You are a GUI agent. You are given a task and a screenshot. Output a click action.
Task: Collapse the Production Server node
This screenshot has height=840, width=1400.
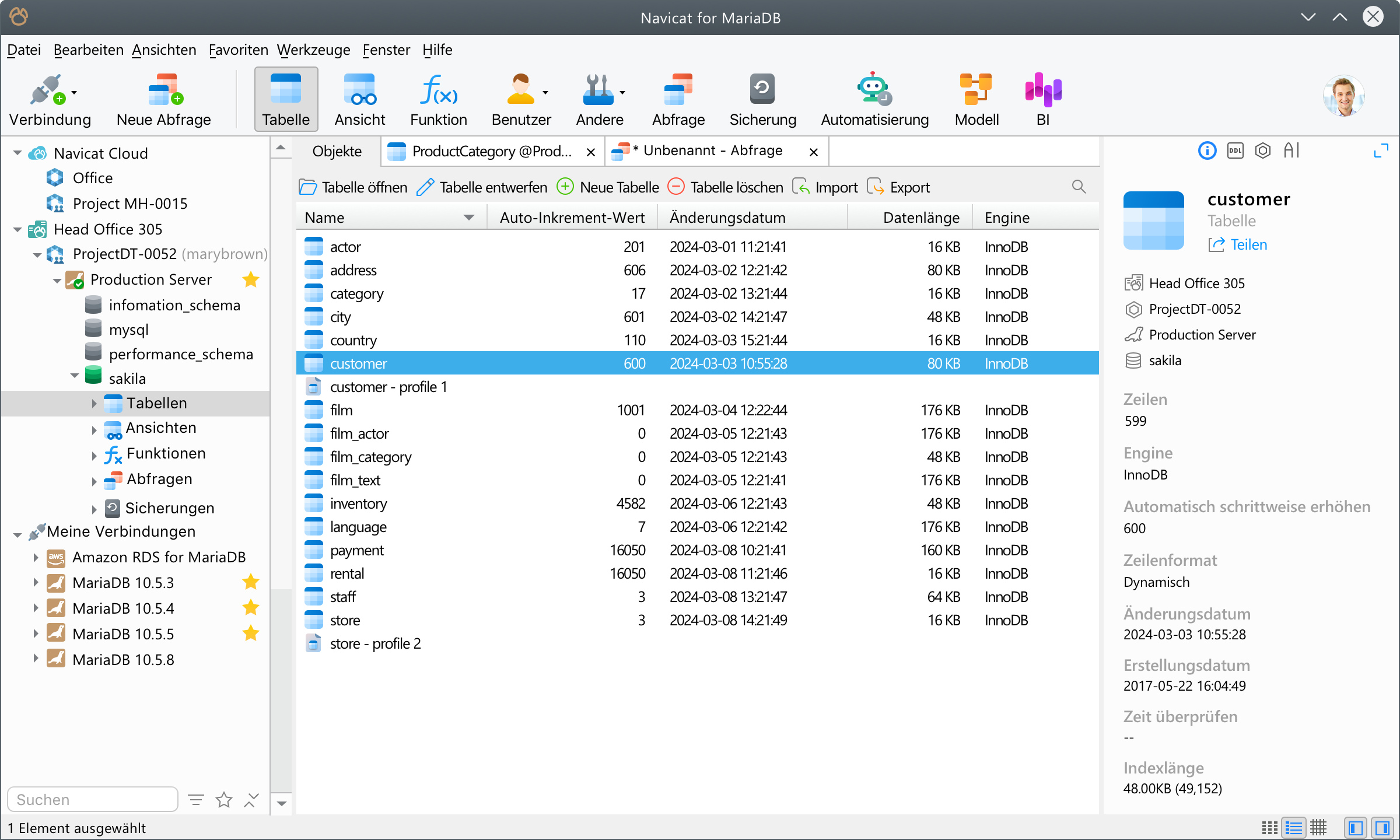pos(57,281)
